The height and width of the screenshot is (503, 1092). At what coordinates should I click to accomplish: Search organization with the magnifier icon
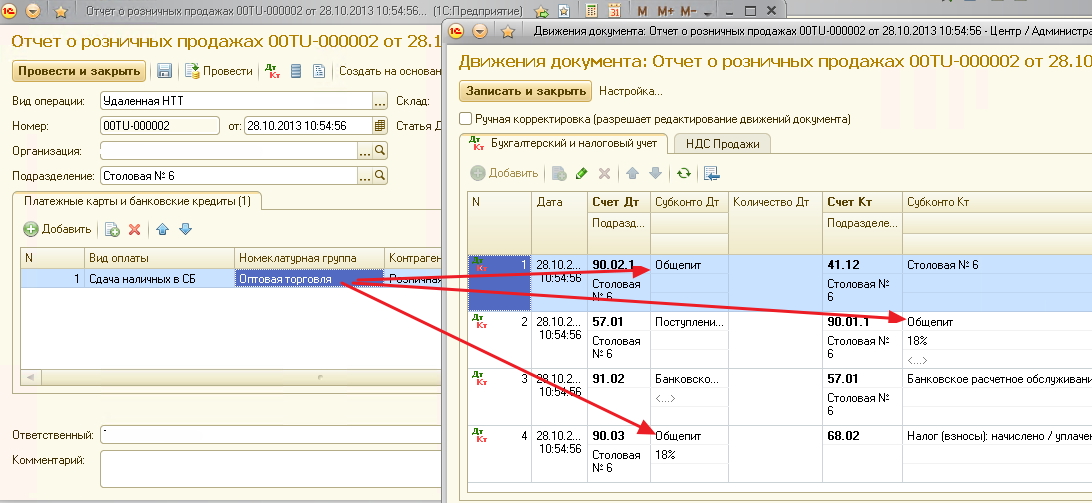tap(379, 151)
